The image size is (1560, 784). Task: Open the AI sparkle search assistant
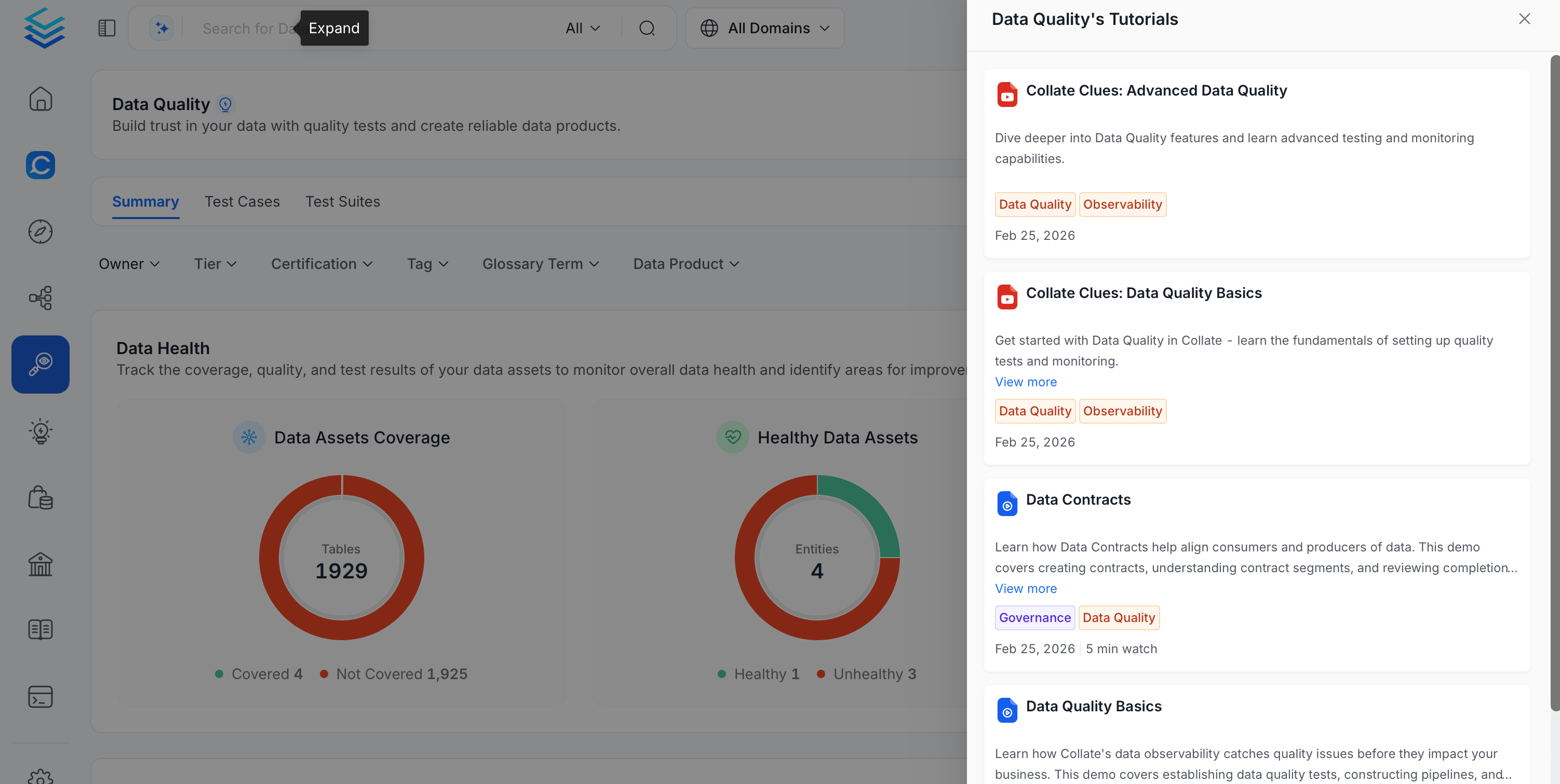162,28
